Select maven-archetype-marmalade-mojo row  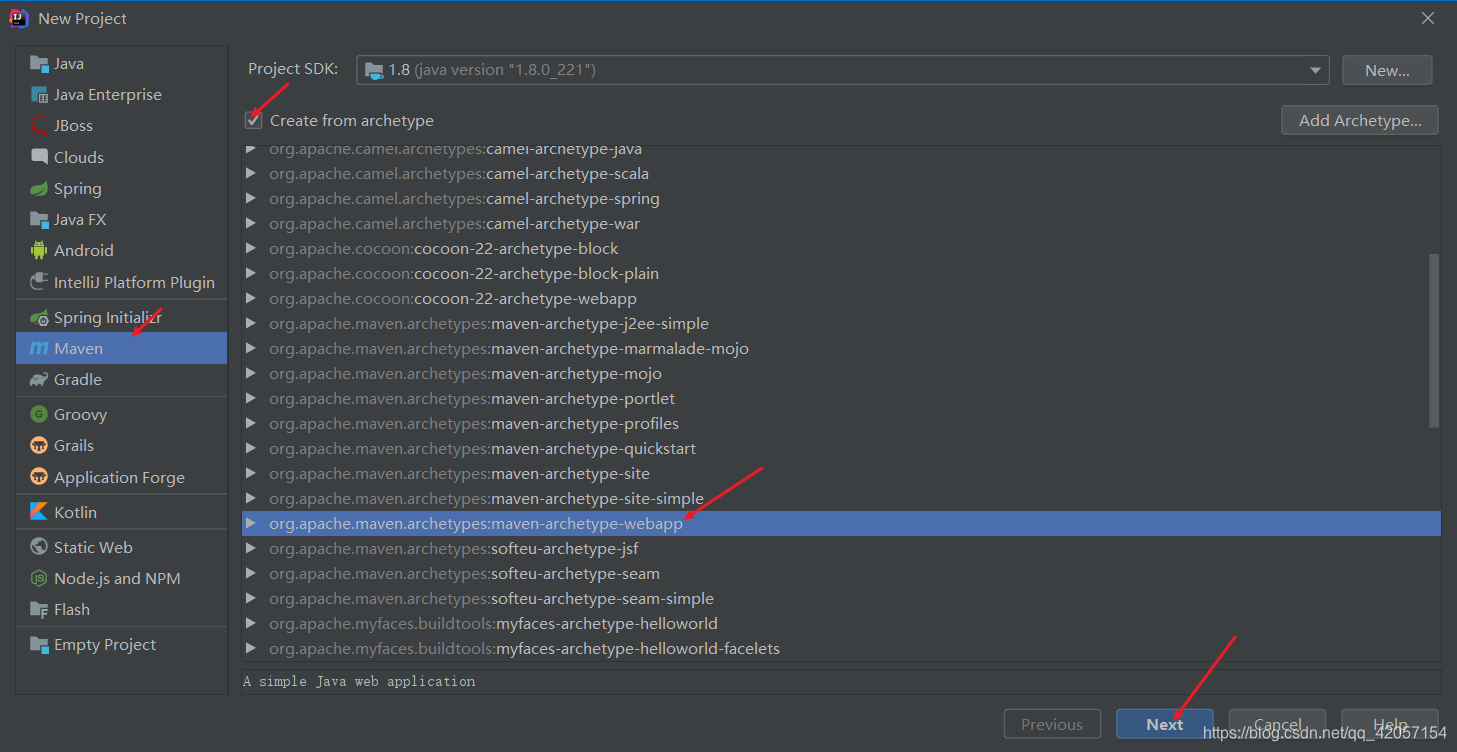click(x=841, y=349)
